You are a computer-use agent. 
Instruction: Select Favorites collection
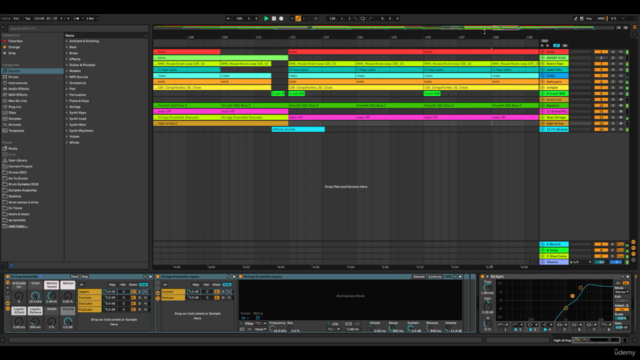coord(16,41)
